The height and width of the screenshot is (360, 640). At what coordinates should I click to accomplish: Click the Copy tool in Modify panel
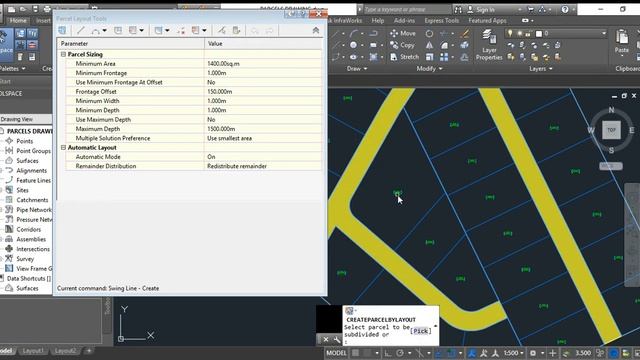tap(402, 45)
